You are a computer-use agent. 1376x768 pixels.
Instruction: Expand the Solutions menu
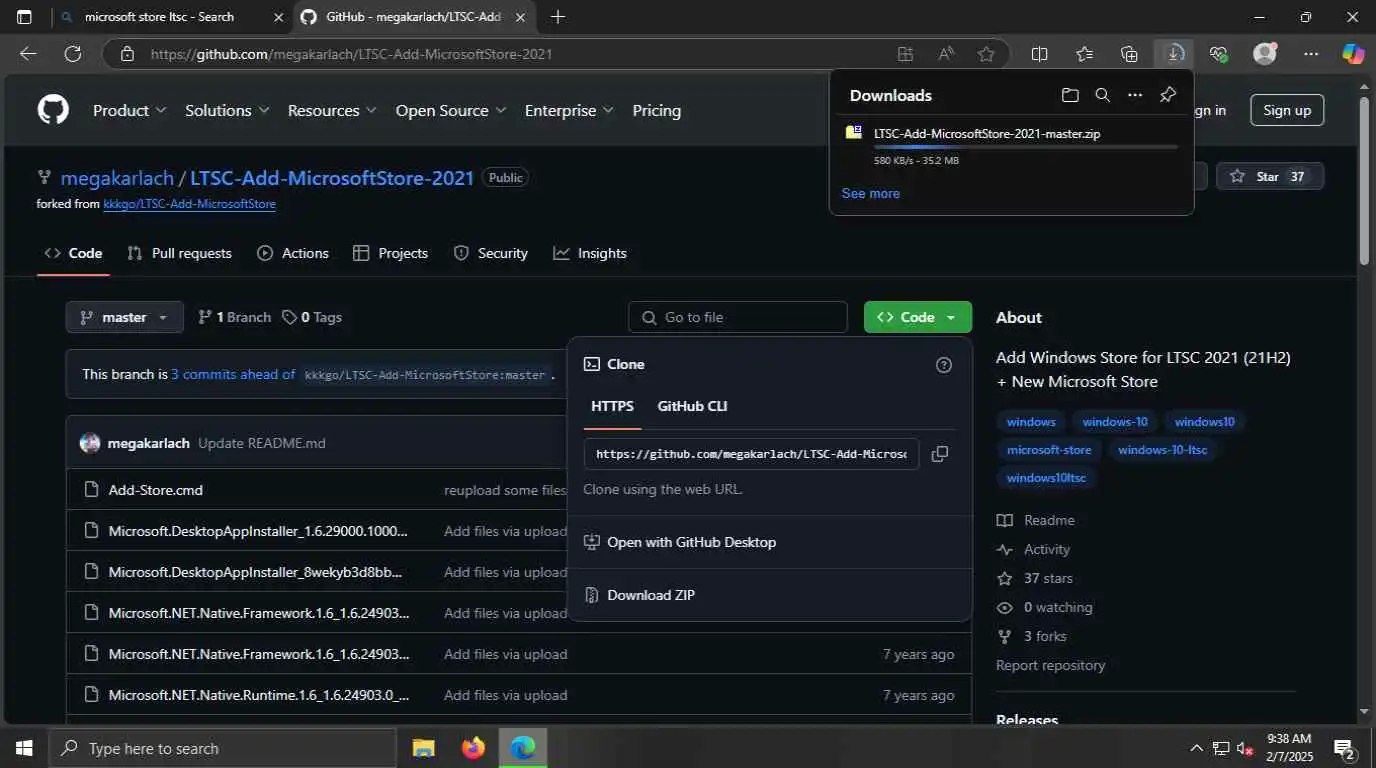pyautogui.click(x=227, y=110)
